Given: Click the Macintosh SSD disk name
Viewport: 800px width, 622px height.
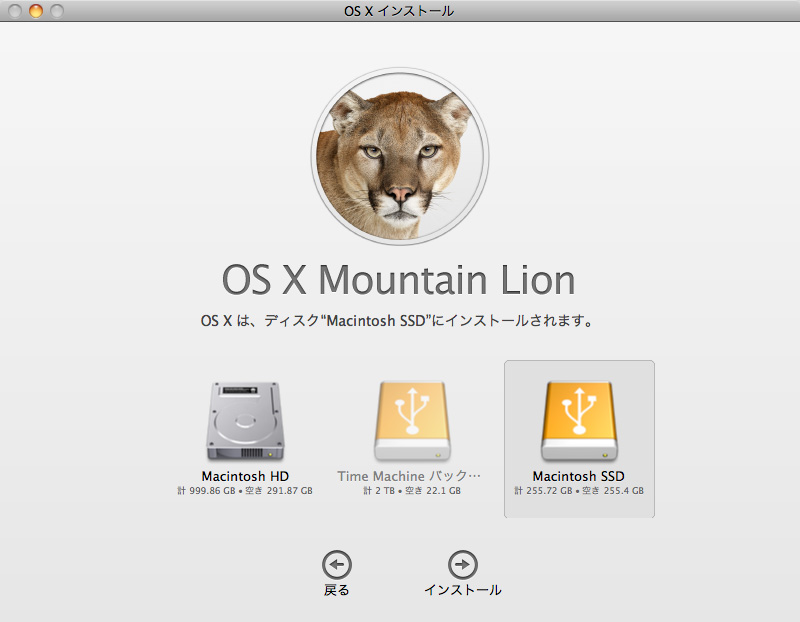Looking at the screenshot, I should click(x=579, y=476).
